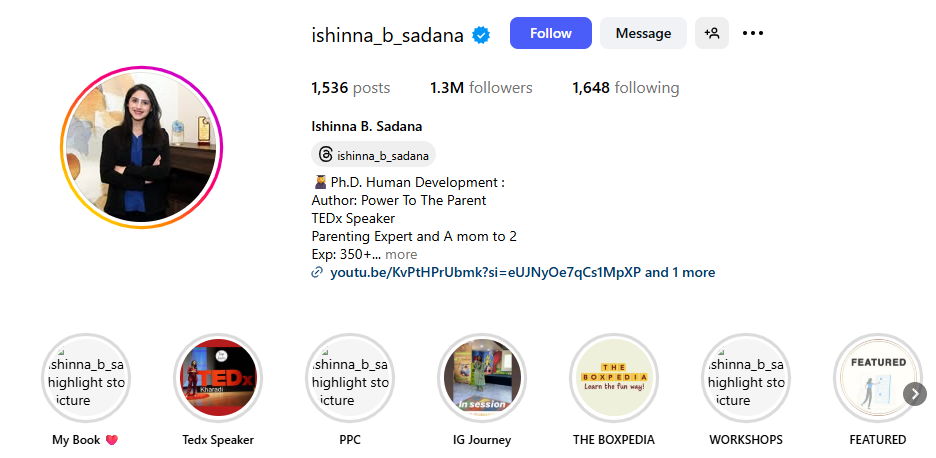Show next highlights with right arrow
936x458 pixels.
(x=915, y=394)
